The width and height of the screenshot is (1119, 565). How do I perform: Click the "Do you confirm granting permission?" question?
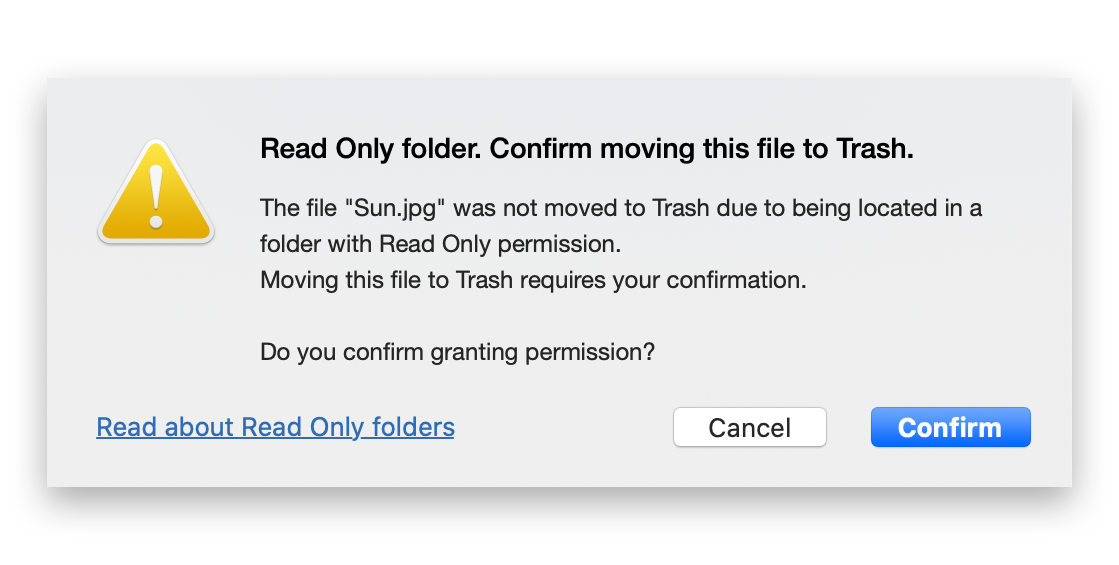point(457,352)
